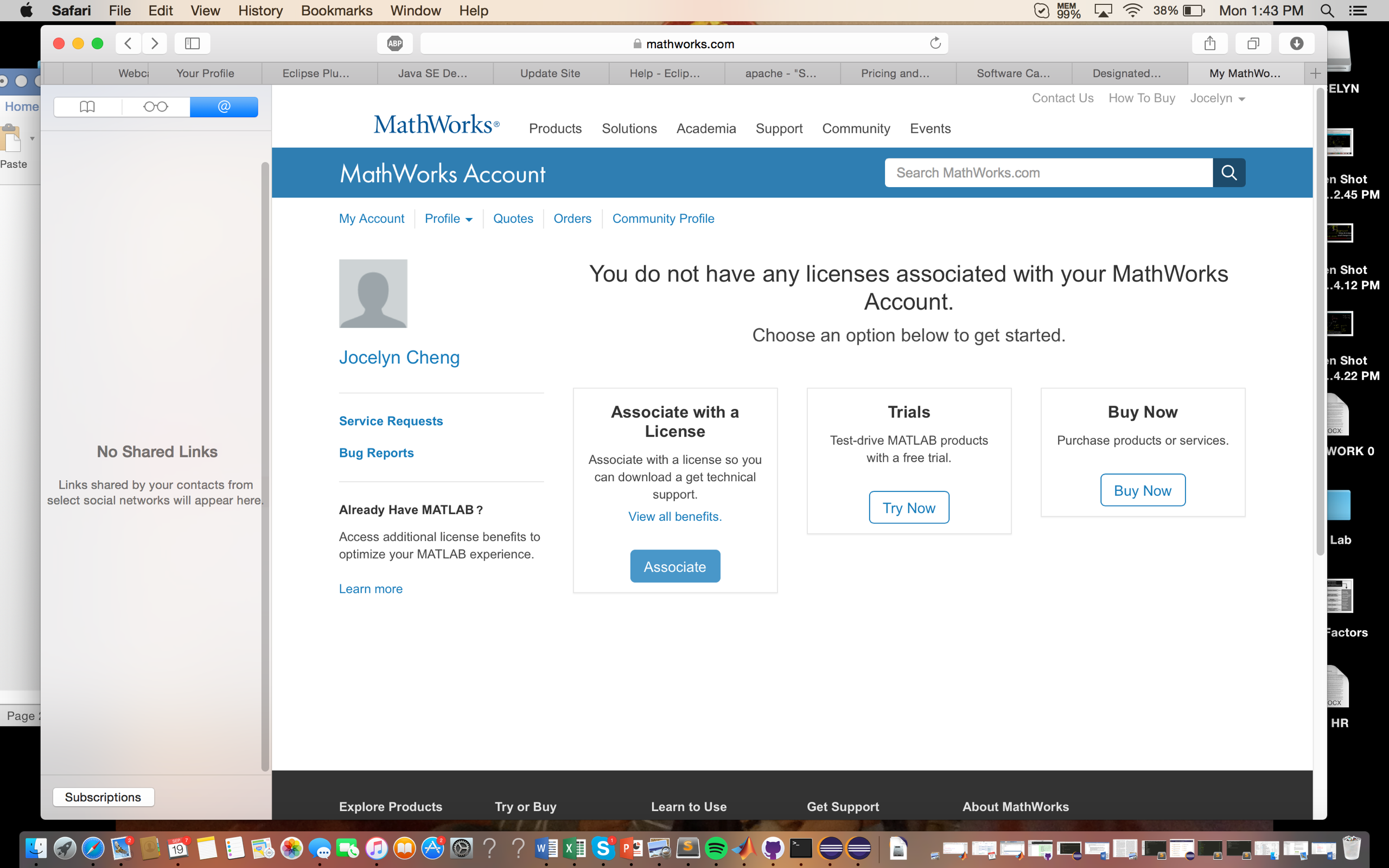Image resolution: width=1389 pixels, height=868 pixels.
Task: Show all tabs overview button
Action: (x=1253, y=43)
